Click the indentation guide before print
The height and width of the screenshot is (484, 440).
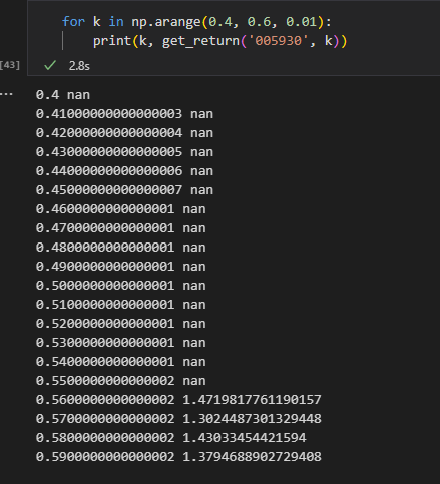pos(63,41)
